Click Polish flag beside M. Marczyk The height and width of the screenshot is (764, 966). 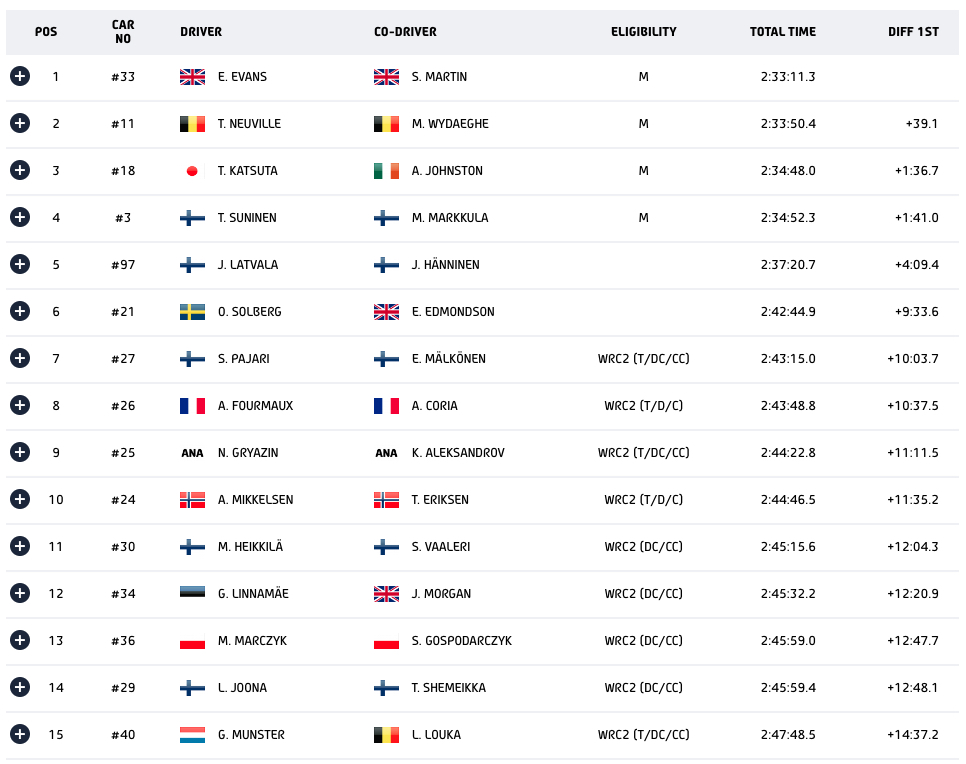point(192,641)
